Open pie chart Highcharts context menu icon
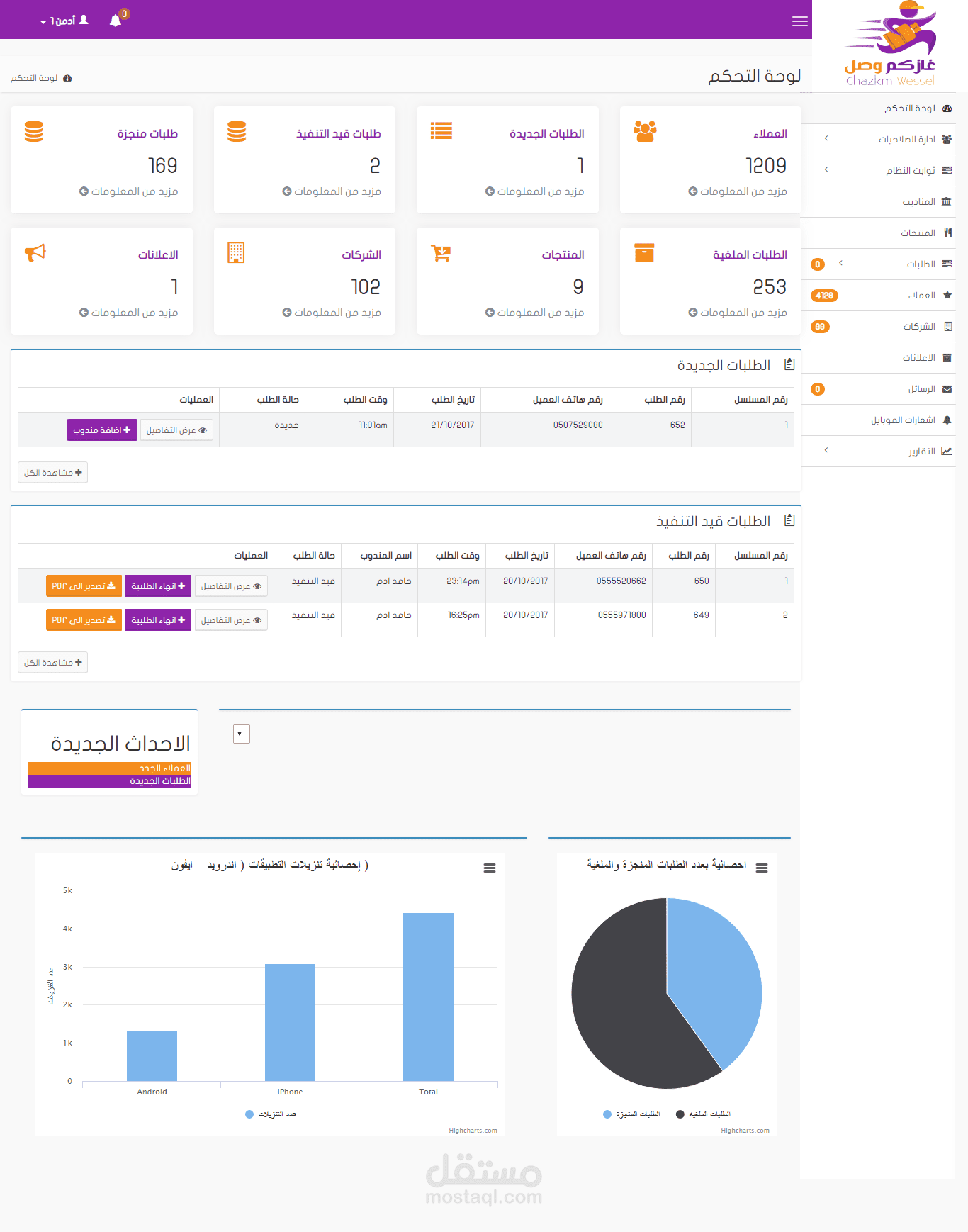 pyautogui.click(x=762, y=868)
